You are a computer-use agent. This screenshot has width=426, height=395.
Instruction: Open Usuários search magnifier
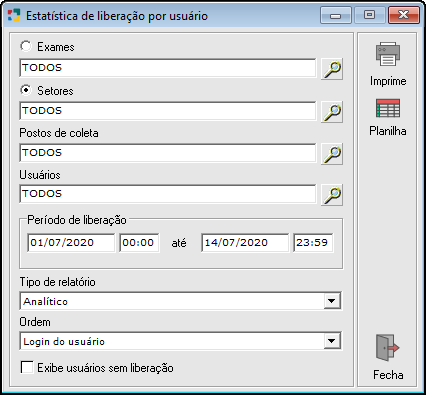(332, 195)
